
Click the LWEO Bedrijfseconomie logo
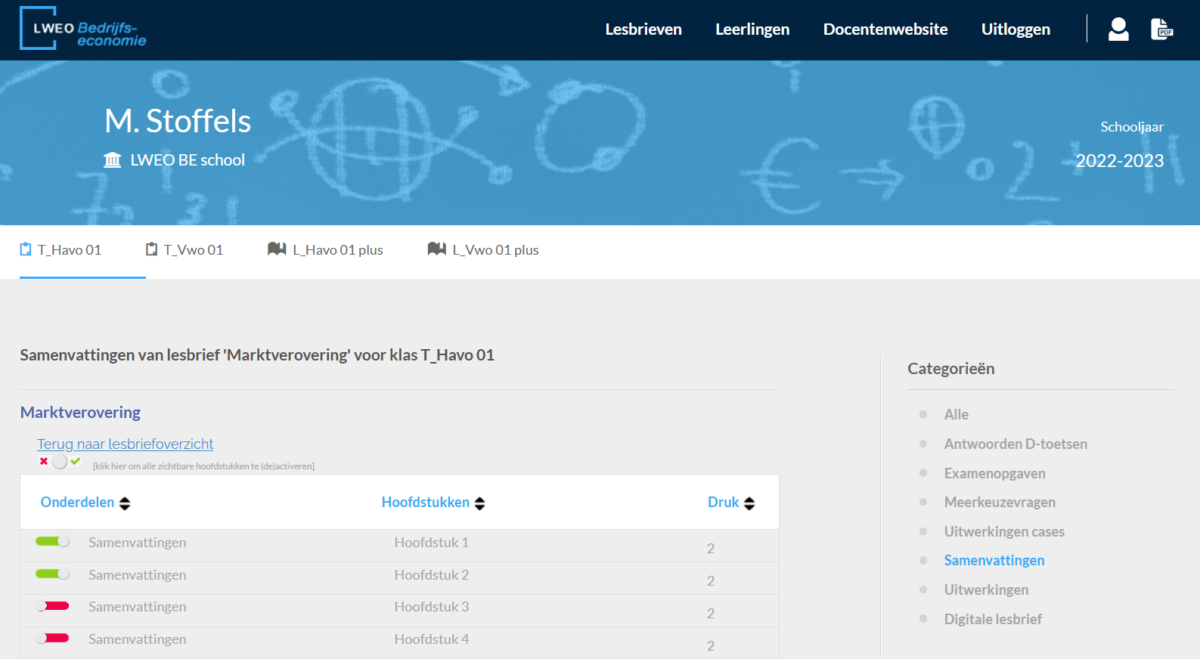[84, 29]
